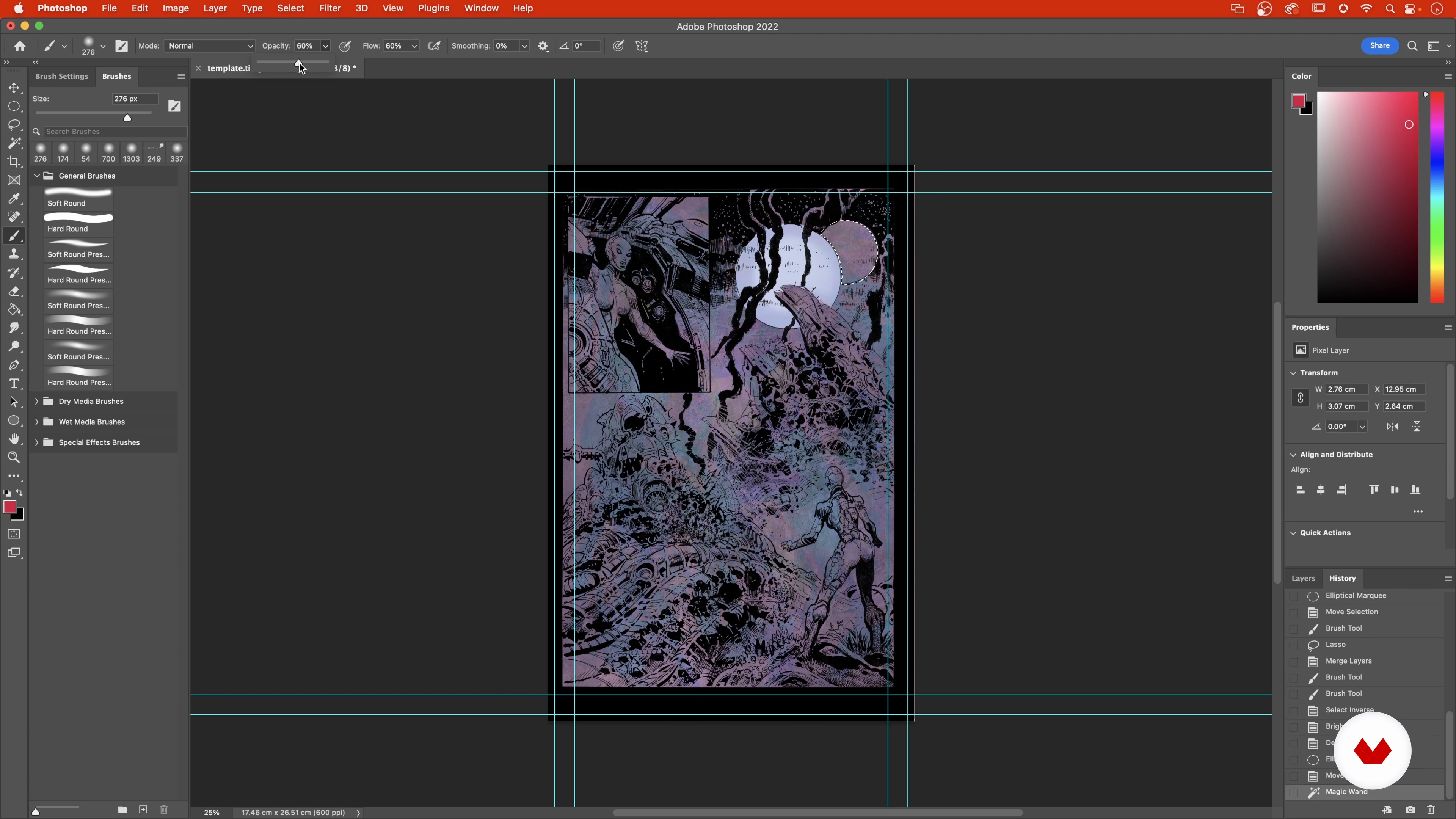
Task: Select the Smudge tool
Action: [x=14, y=328]
